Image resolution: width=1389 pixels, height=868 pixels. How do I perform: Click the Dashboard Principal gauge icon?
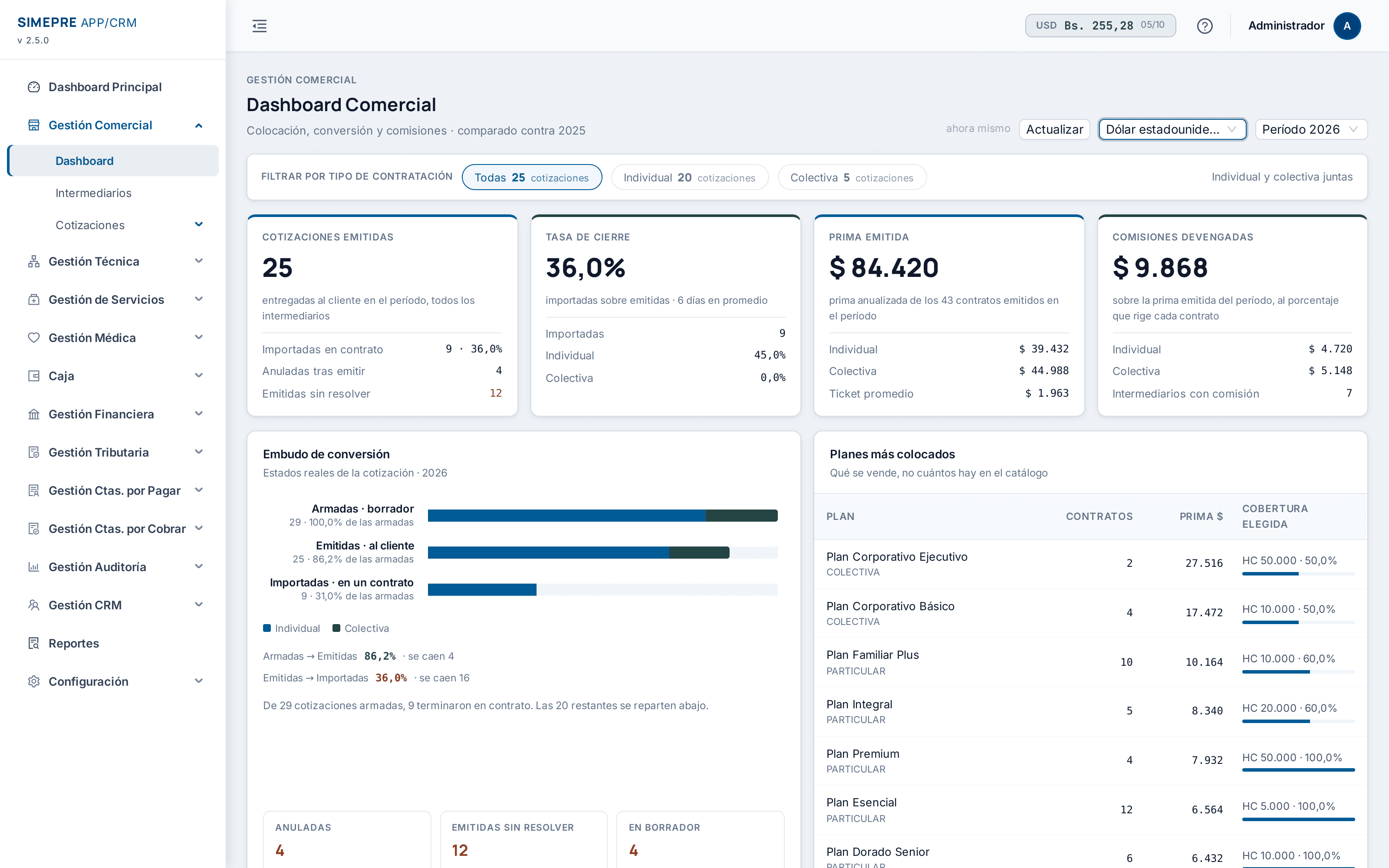coord(34,87)
